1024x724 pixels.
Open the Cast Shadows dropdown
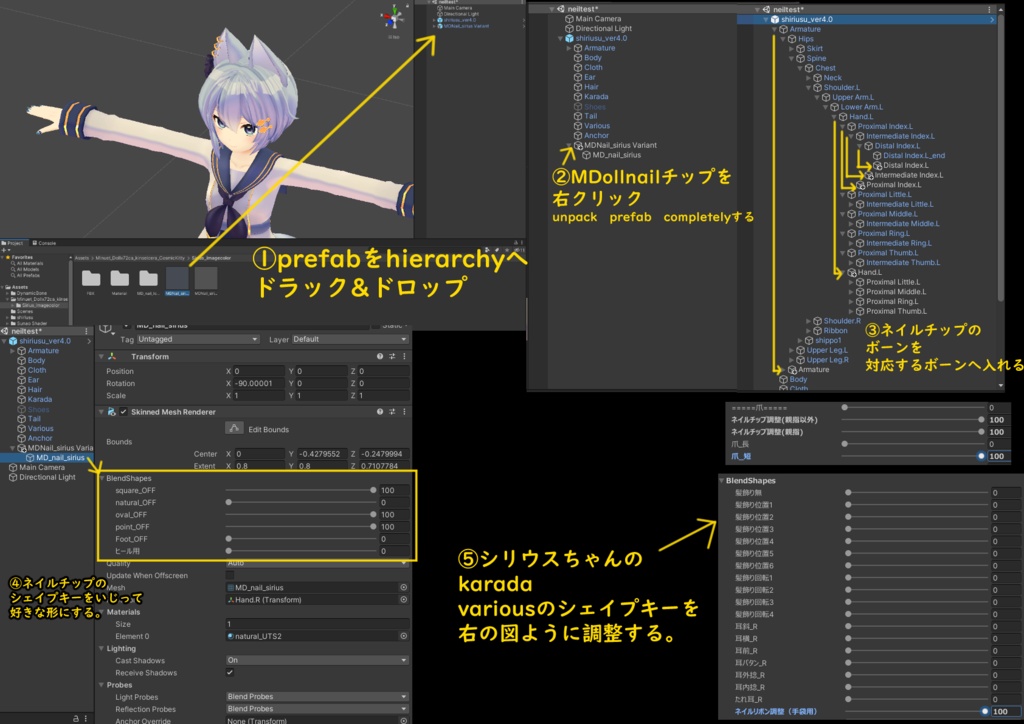point(315,659)
